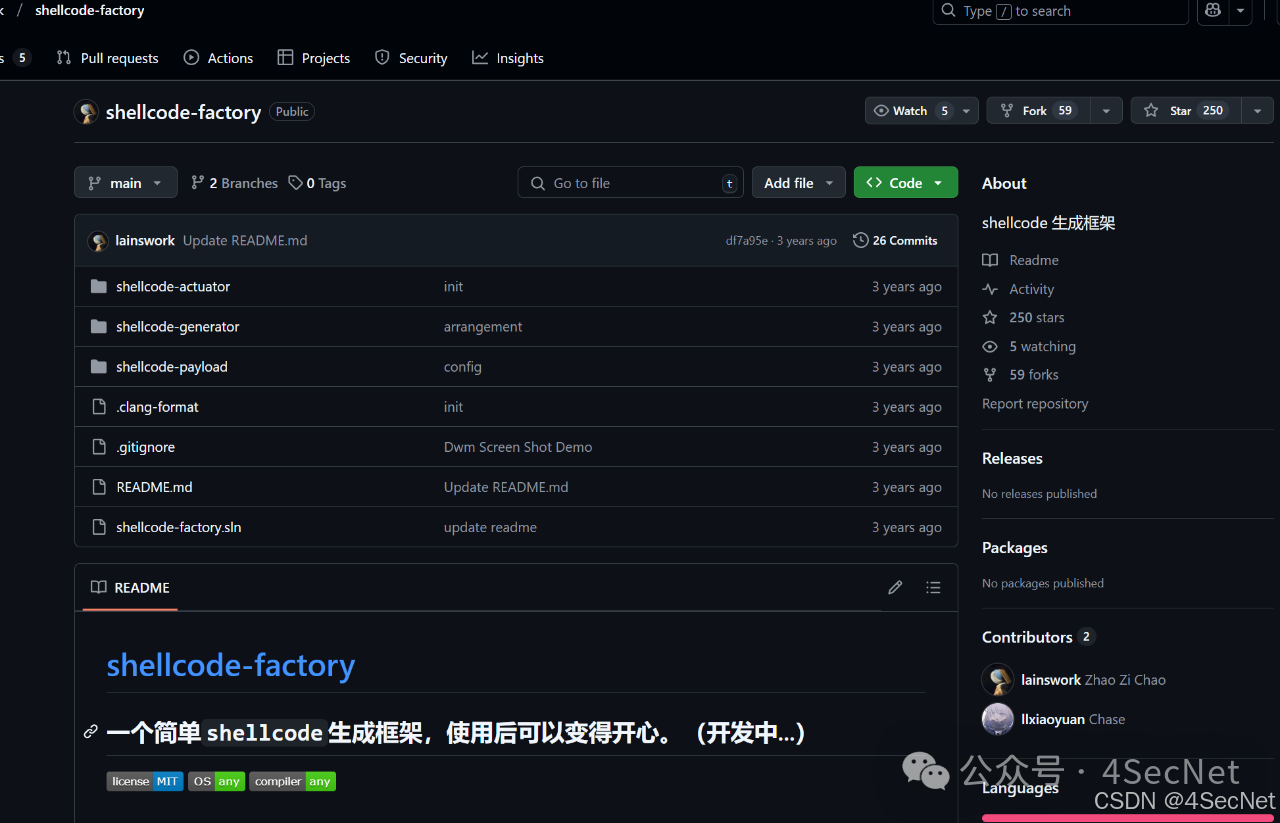
Task: View the 26 Commits history
Action: 895,241
